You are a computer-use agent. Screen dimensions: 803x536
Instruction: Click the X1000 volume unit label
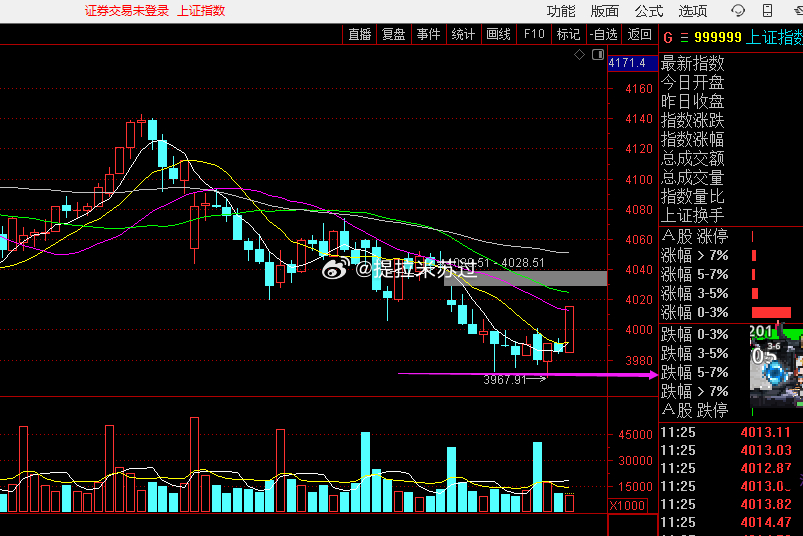[627, 506]
